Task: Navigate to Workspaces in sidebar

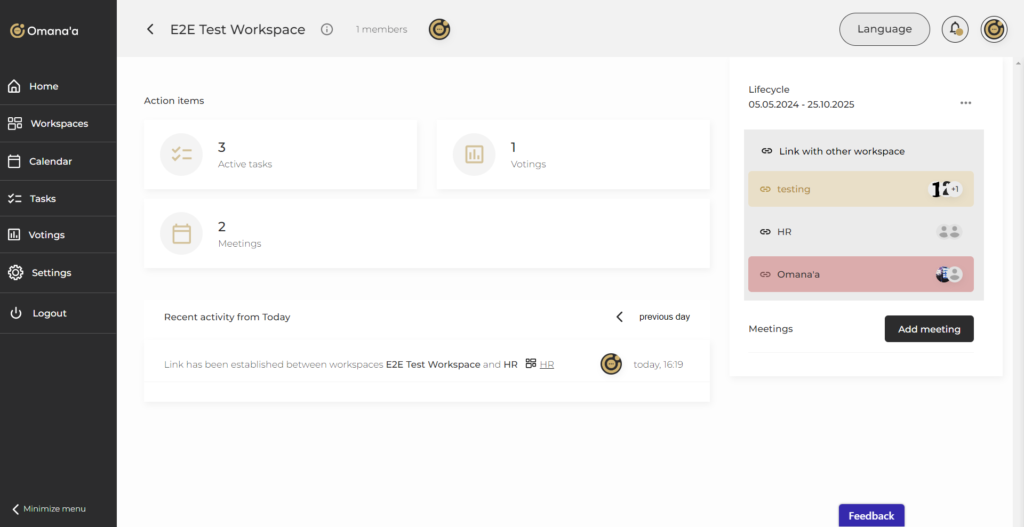Action: pos(58,124)
